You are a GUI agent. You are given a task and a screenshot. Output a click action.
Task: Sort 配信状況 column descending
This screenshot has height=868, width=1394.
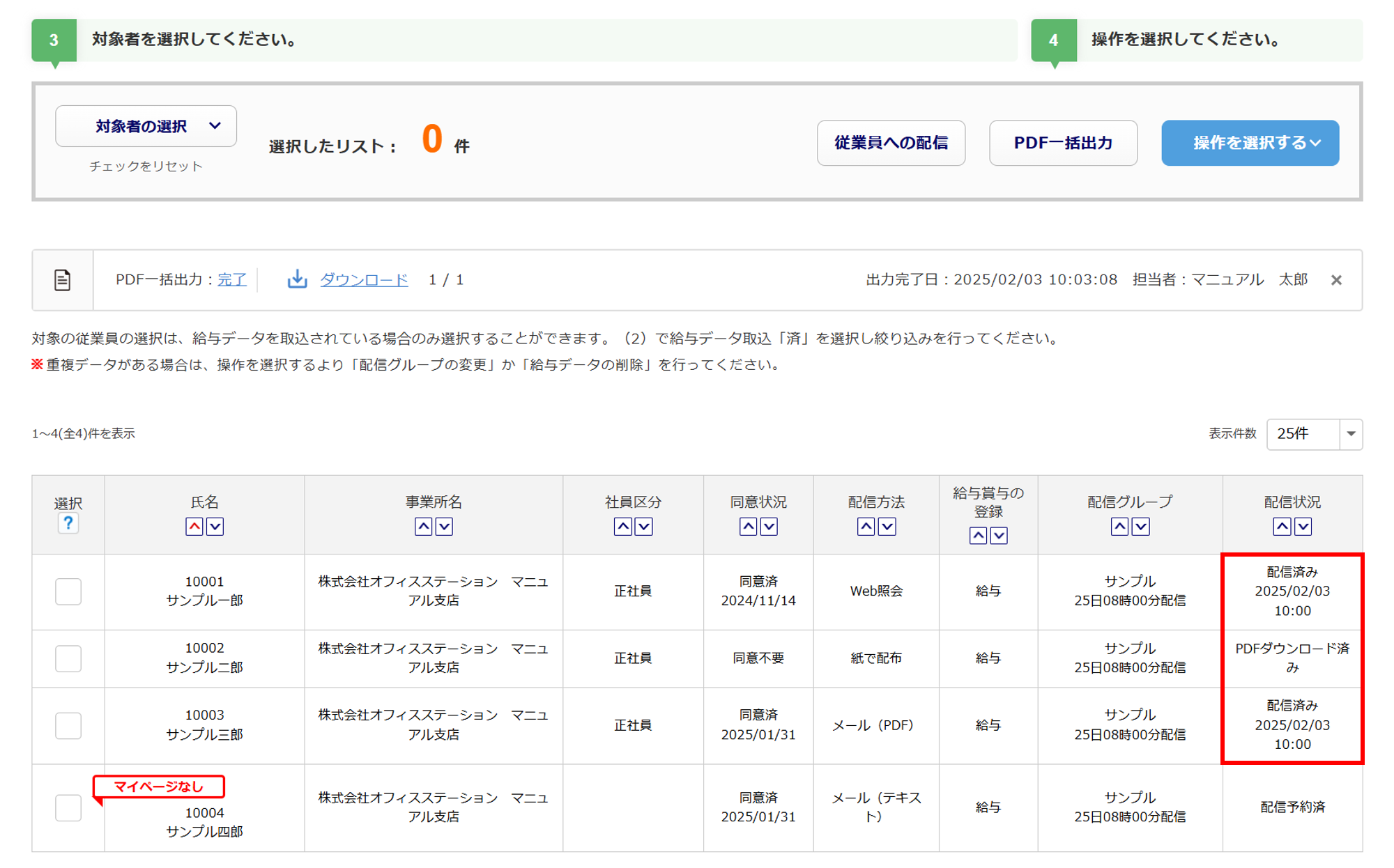click(x=1303, y=527)
